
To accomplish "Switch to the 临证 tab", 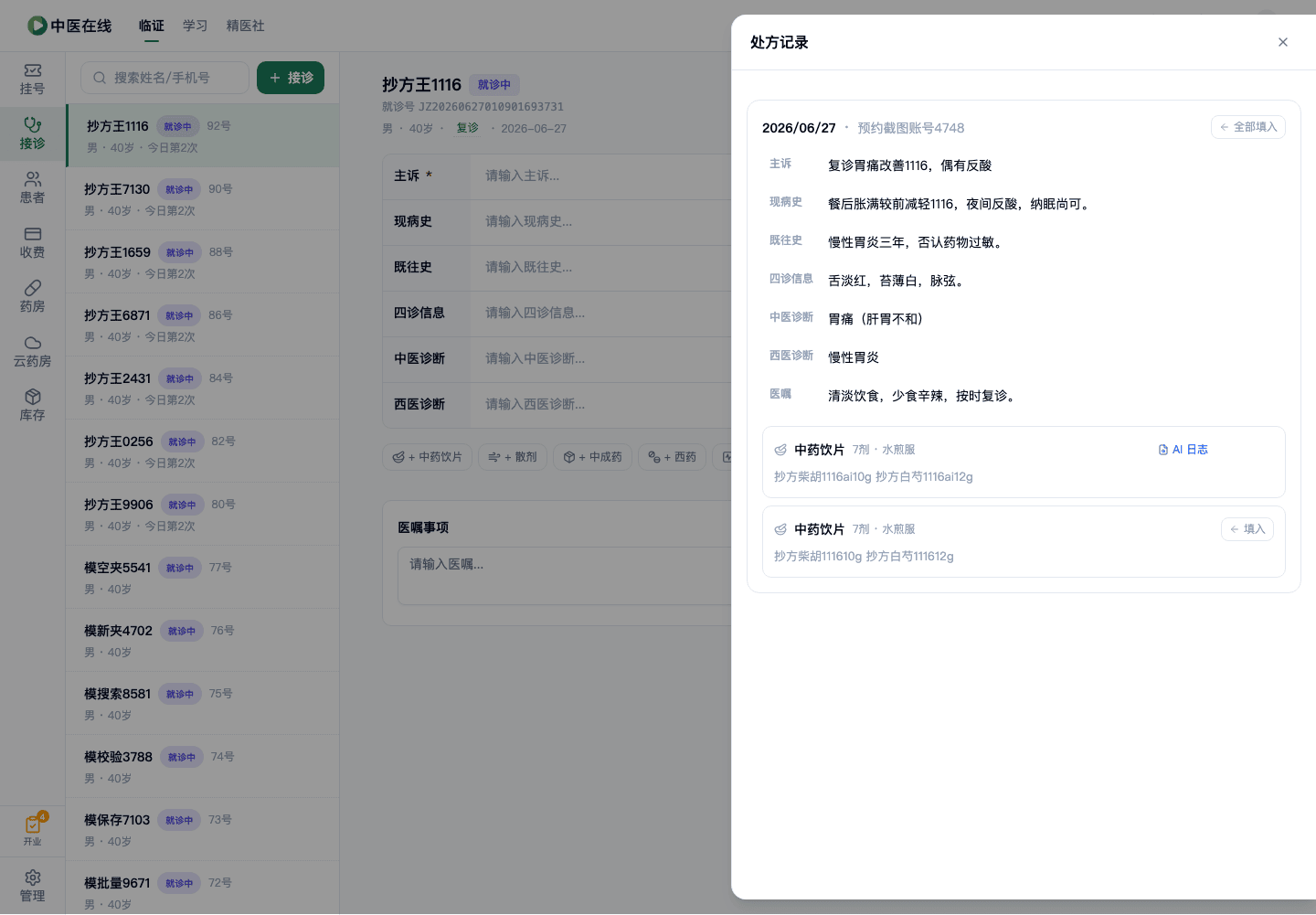I will coord(152,26).
